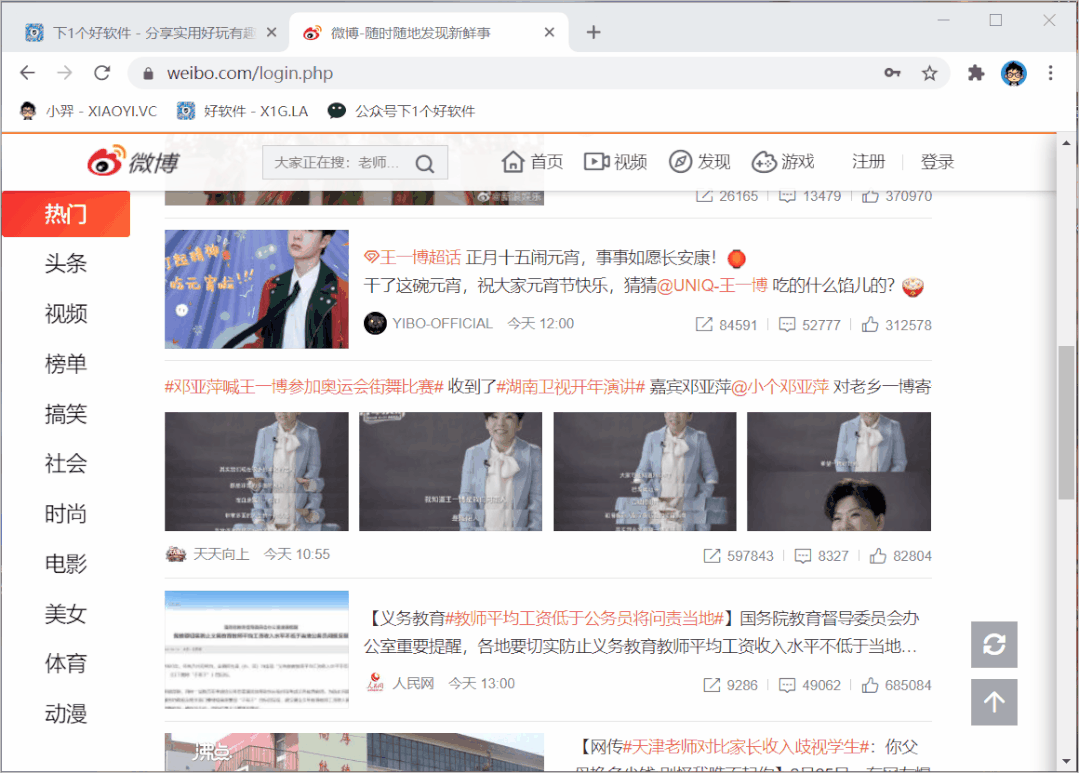This screenshot has width=1079, height=773.
Task: Select 热门 category in sidebar
Action: pos(66,214)
